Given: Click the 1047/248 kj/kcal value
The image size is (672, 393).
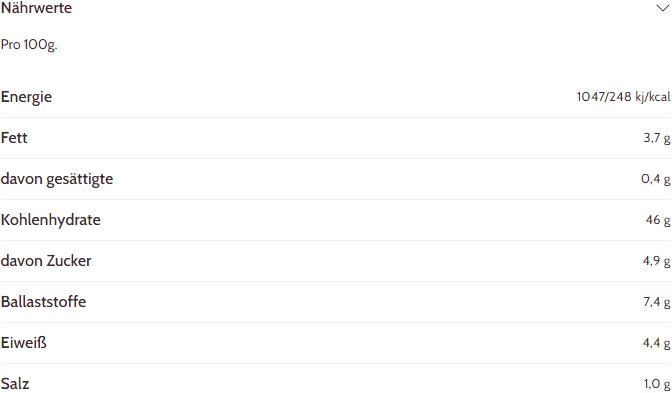Looking at the screenshot, I should click(624, 97).
